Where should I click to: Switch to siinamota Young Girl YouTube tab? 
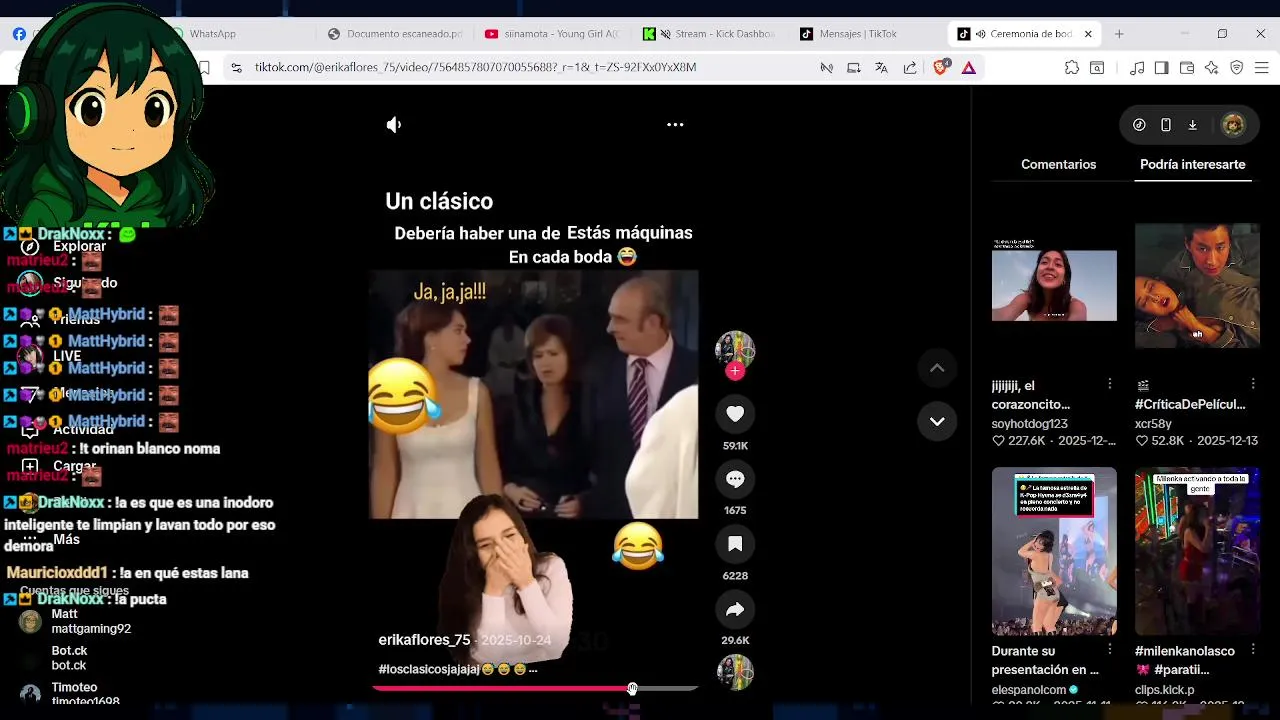[x=552, y=34]
